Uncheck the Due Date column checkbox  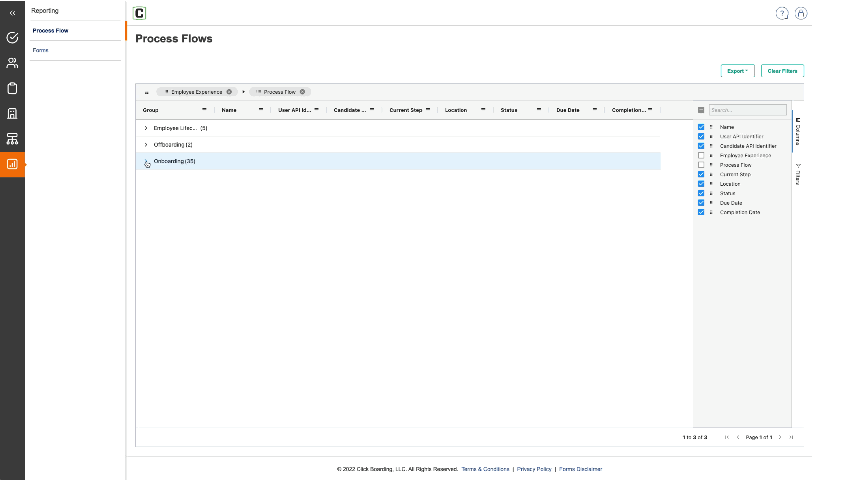point(701,203)
